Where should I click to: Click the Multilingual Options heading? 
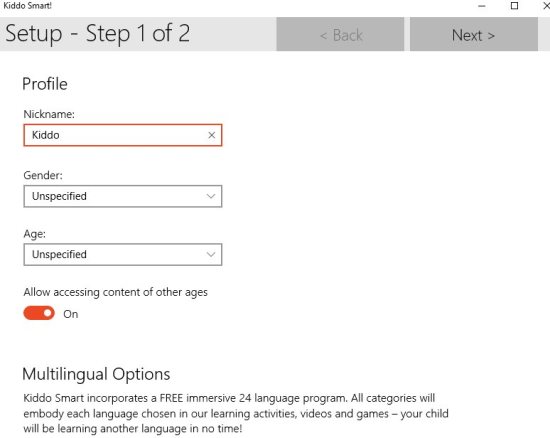point(96,374)
